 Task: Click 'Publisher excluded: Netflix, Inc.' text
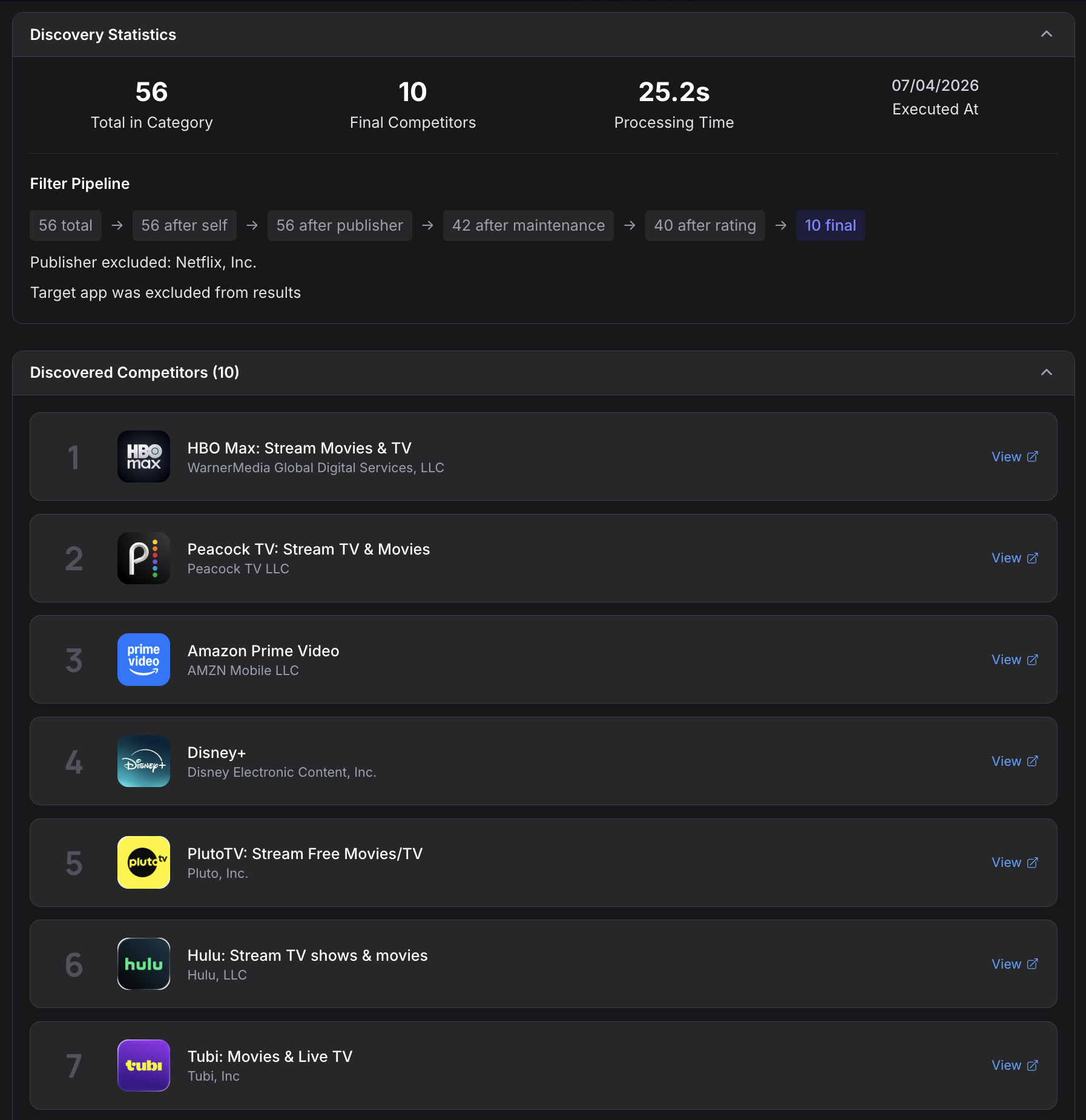(143, 262)
